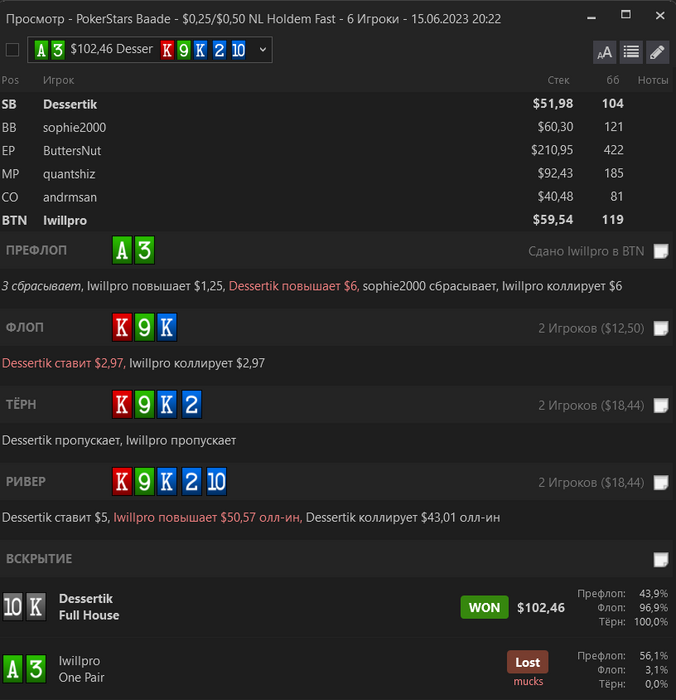Image resolution: width=676 pixels, height=700 pixels.
Task: Open the note icon in Флоп row
Action: point(661,328)
